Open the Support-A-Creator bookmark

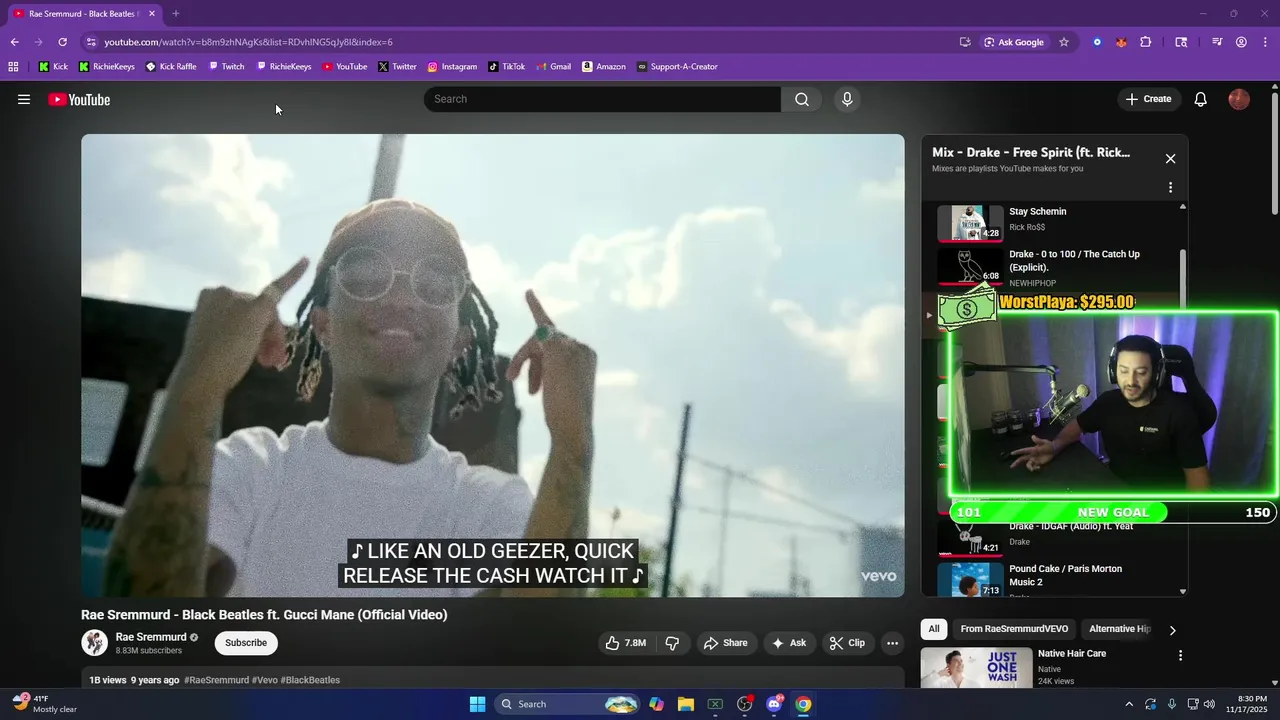(677, 67)
